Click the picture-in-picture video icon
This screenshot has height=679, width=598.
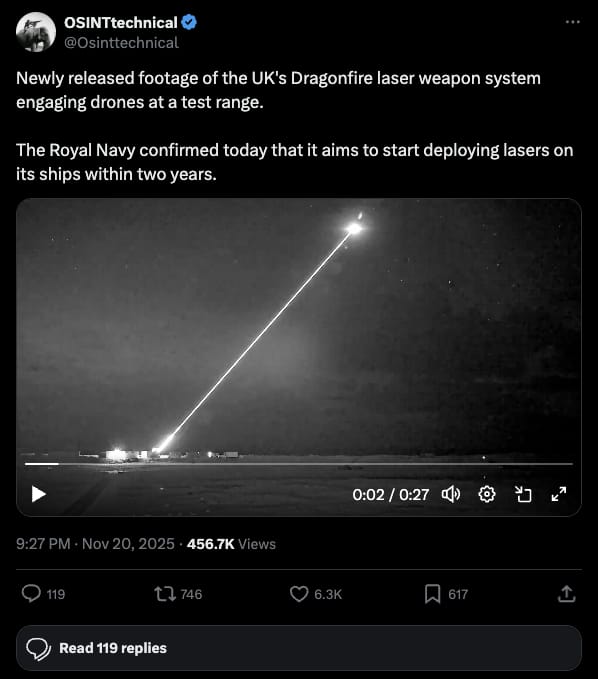(x=523, y=494)
